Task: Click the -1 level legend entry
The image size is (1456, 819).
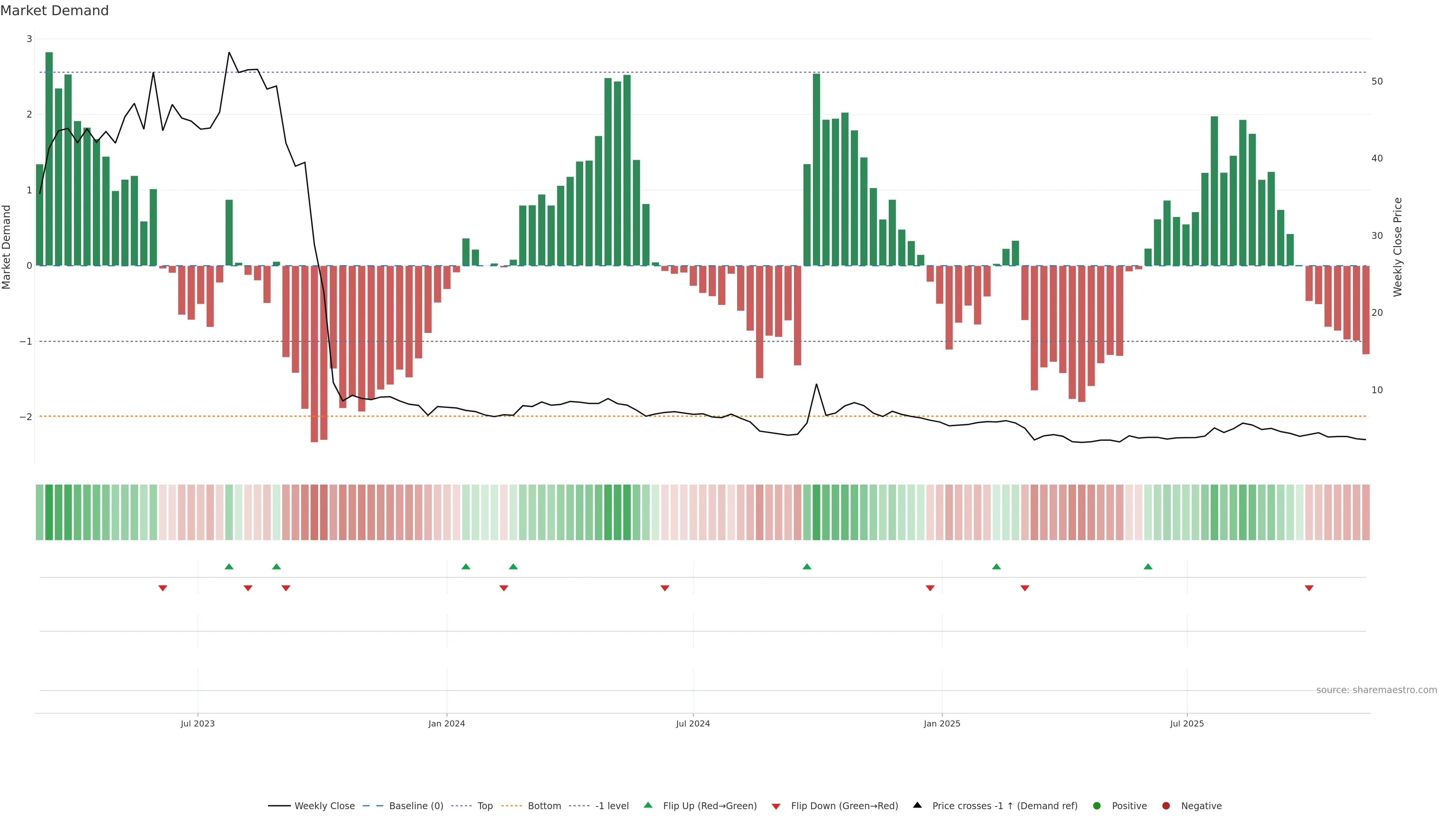Action: click(x=612, y=805)
